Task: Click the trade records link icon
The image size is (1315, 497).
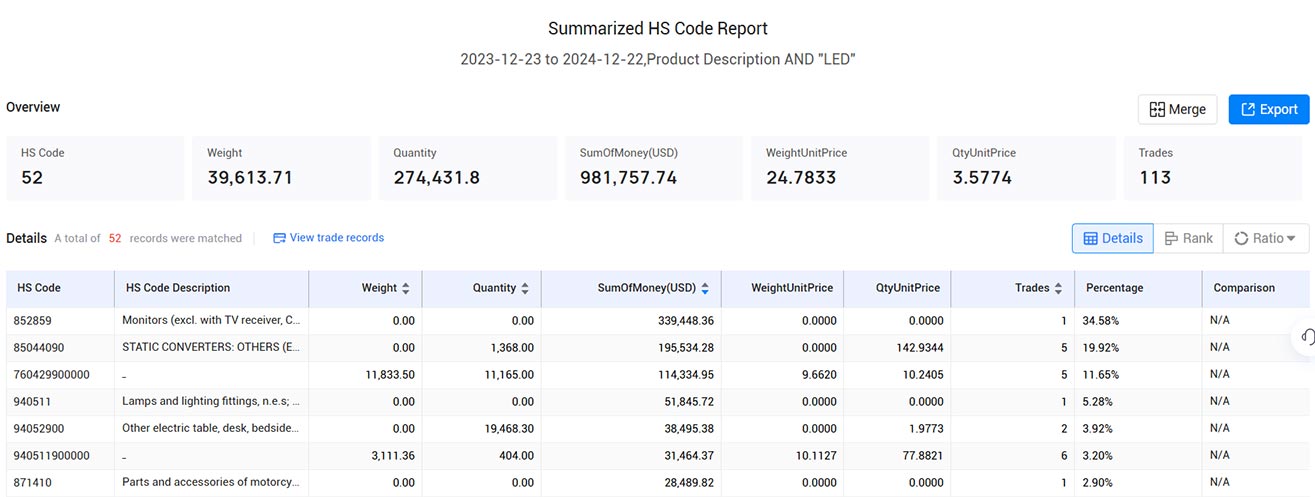Action: coord(279,238)
